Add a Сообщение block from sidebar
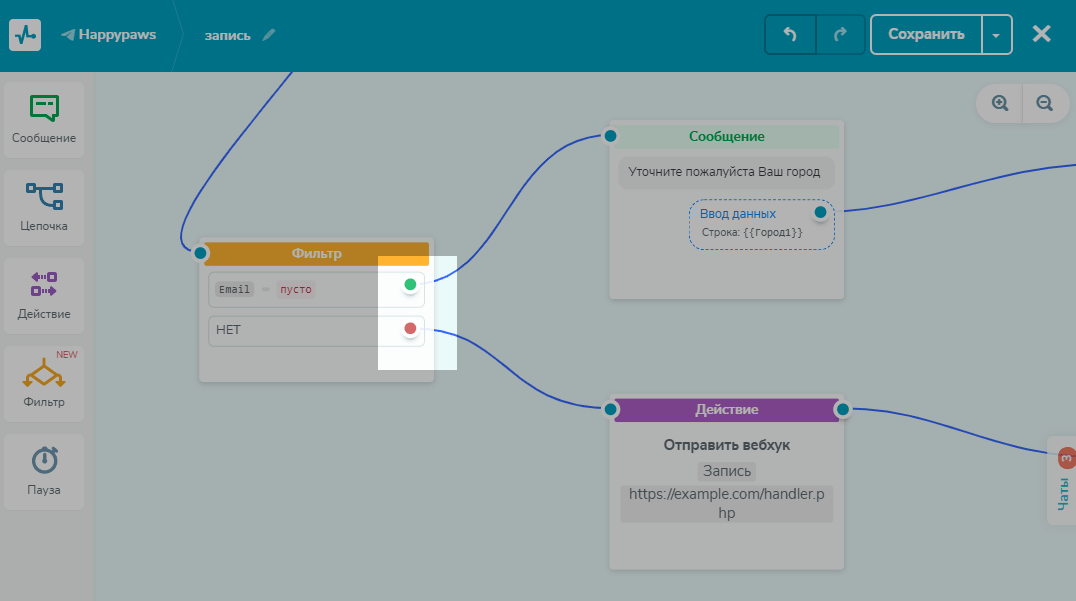The width and height of the screenshot is (1076, 601). (44, 118)
